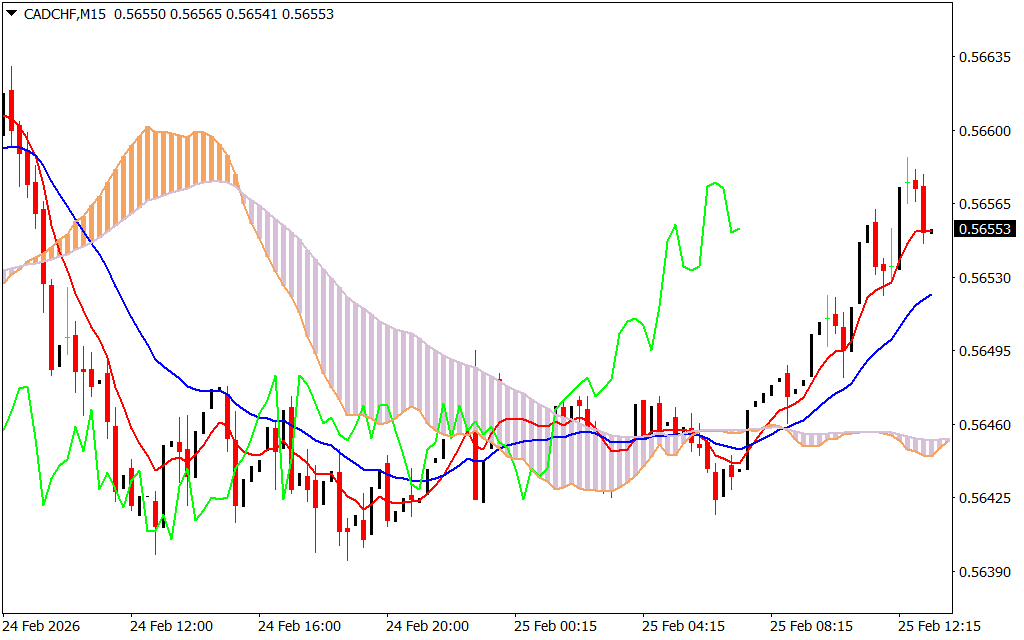1024x640 pixels.
Task: Click the black triangle beside CADCHF,M15
Action: point(11,13)
